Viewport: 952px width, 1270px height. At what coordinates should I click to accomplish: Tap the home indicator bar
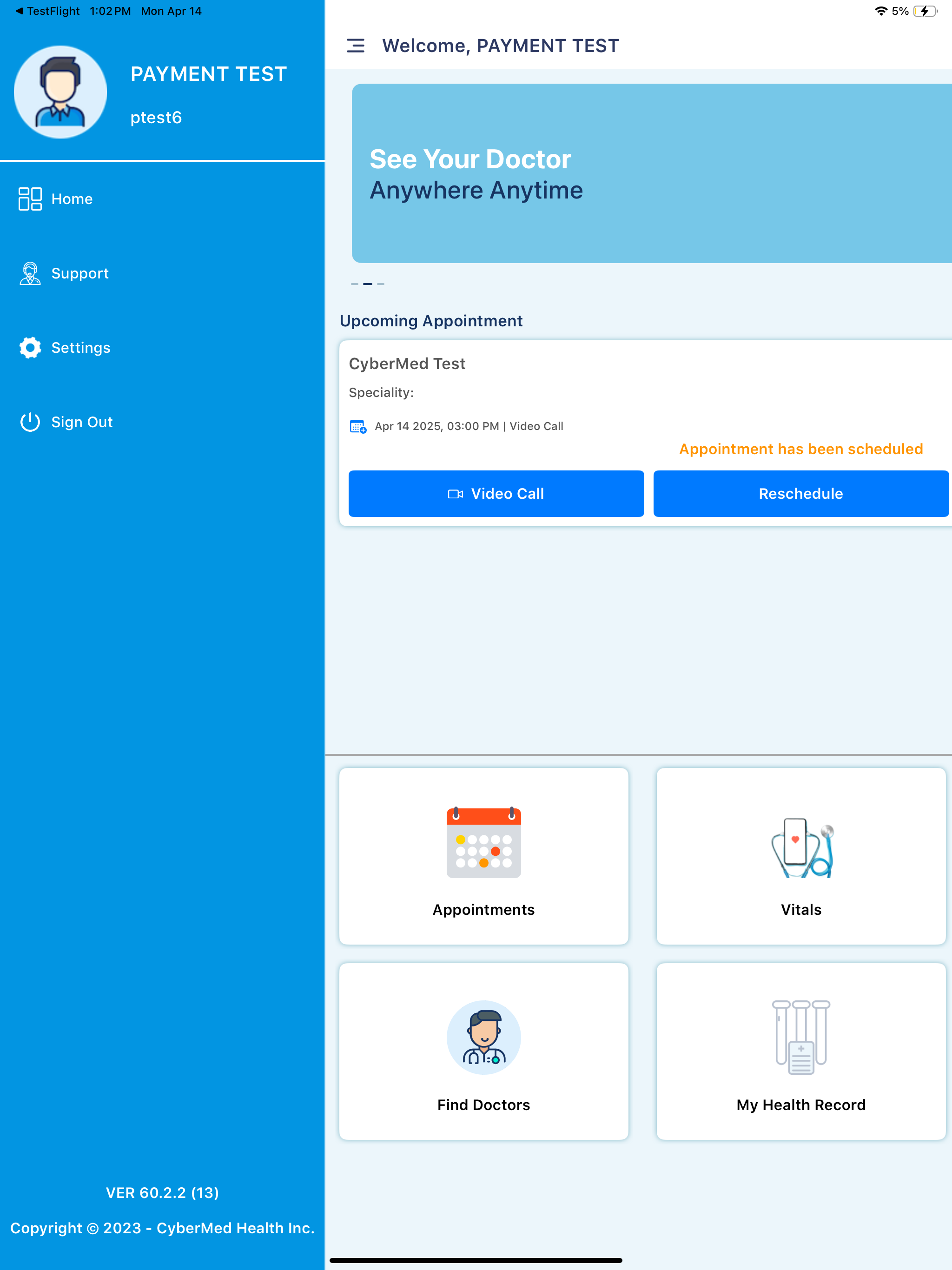pos(476,1260)
